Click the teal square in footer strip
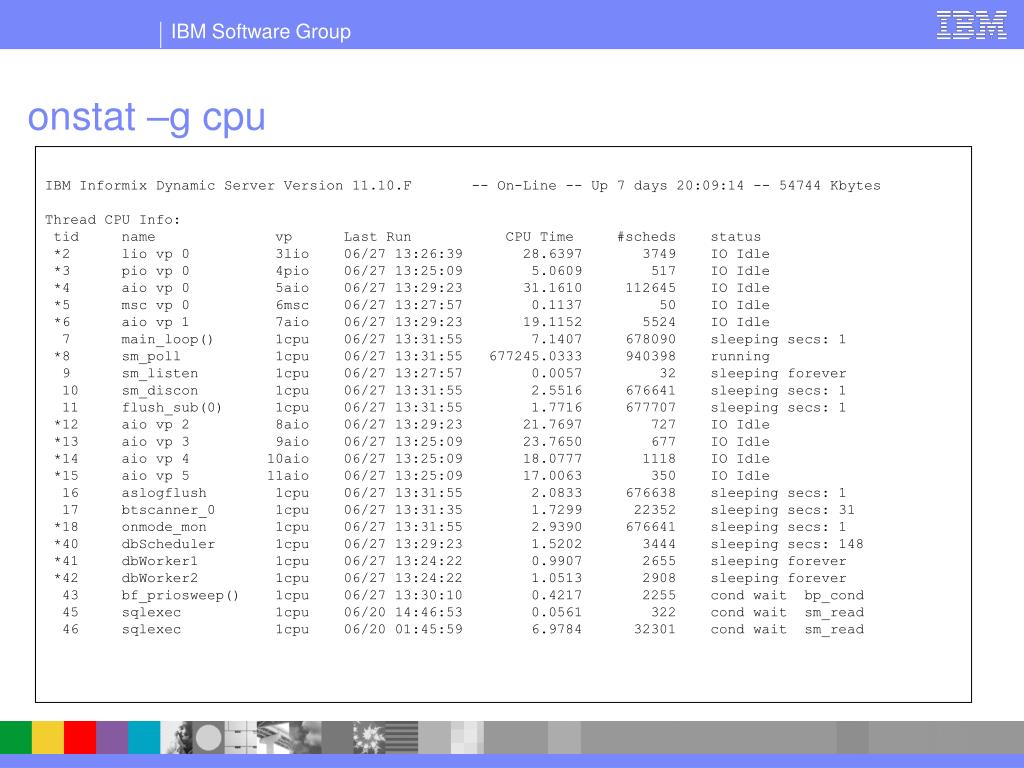The width and height of the screenshot is (1024, 768). pyautogui.click(x=144, y=737)
